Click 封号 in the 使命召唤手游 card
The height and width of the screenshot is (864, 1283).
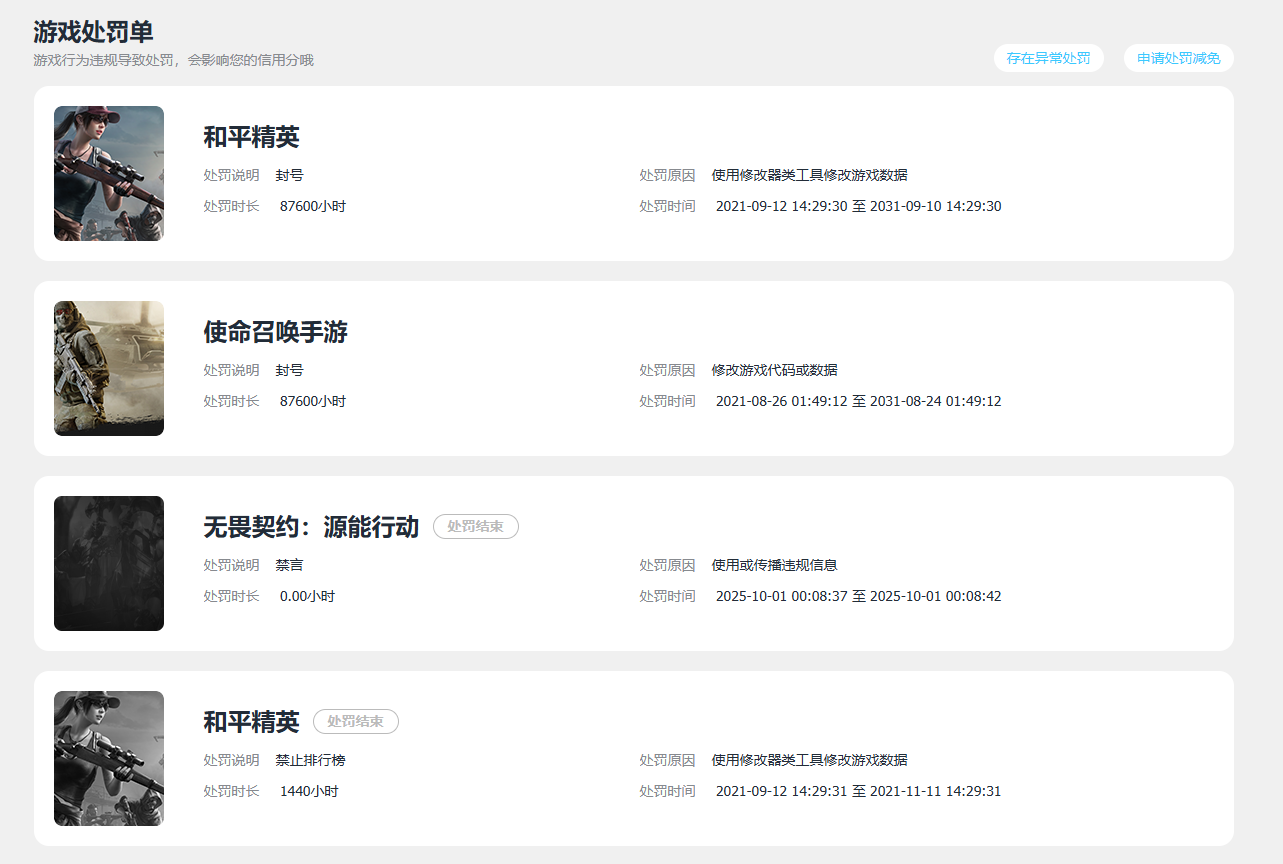coord(290,370)
